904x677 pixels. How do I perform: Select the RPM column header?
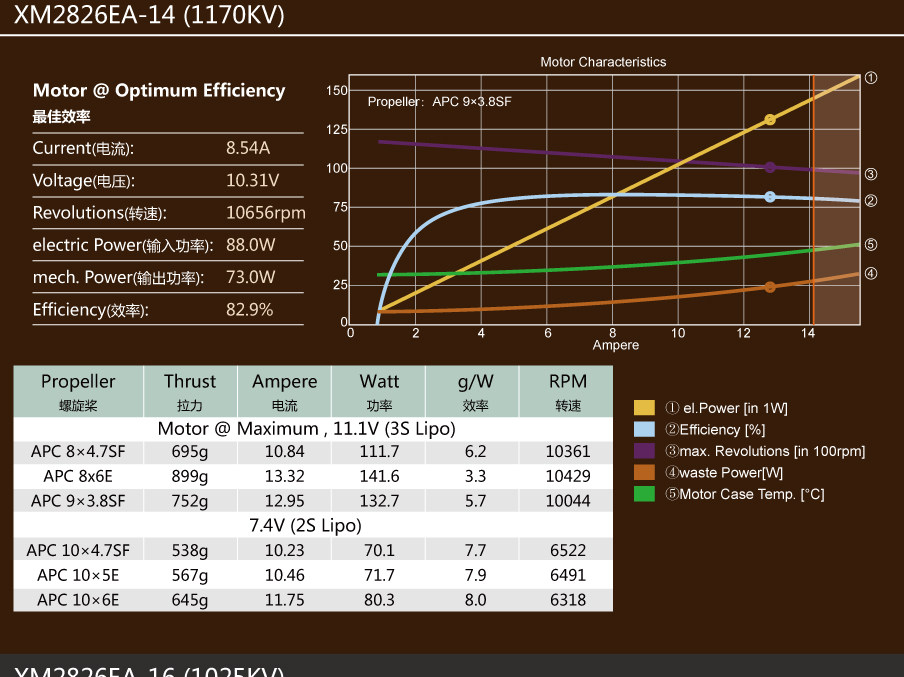pyautogui.click(x=567, y=392)
